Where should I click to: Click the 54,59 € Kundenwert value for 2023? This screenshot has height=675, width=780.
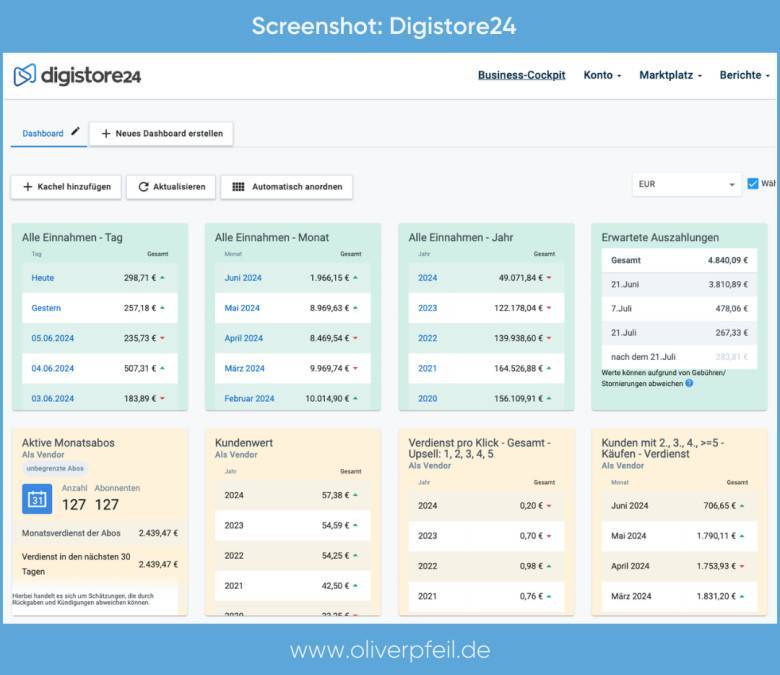click(x=335, y=525)
